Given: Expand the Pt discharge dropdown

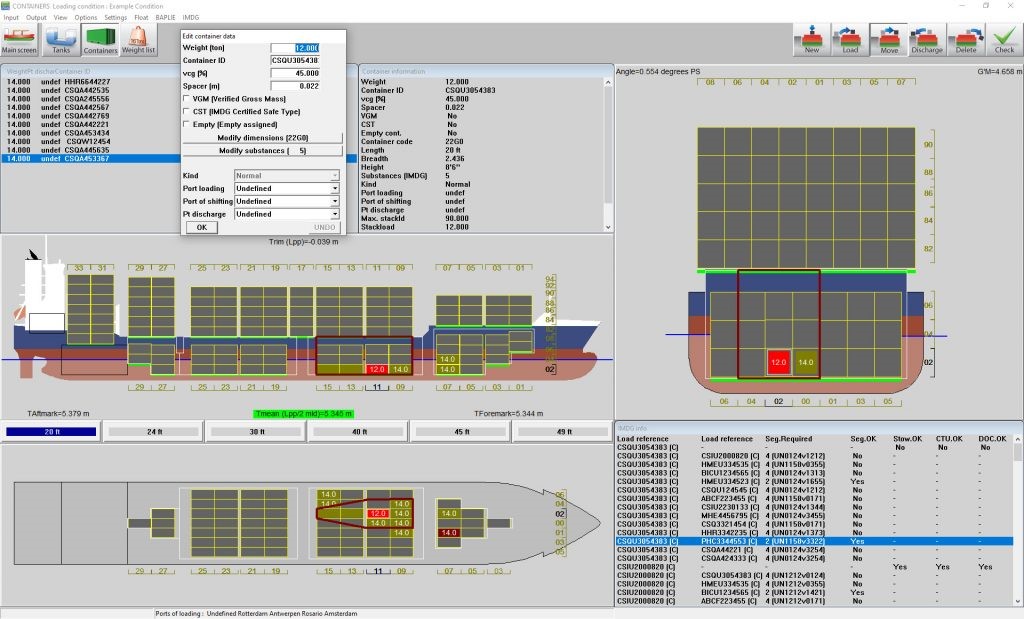Looking at the screenshot, I should 335,214.
